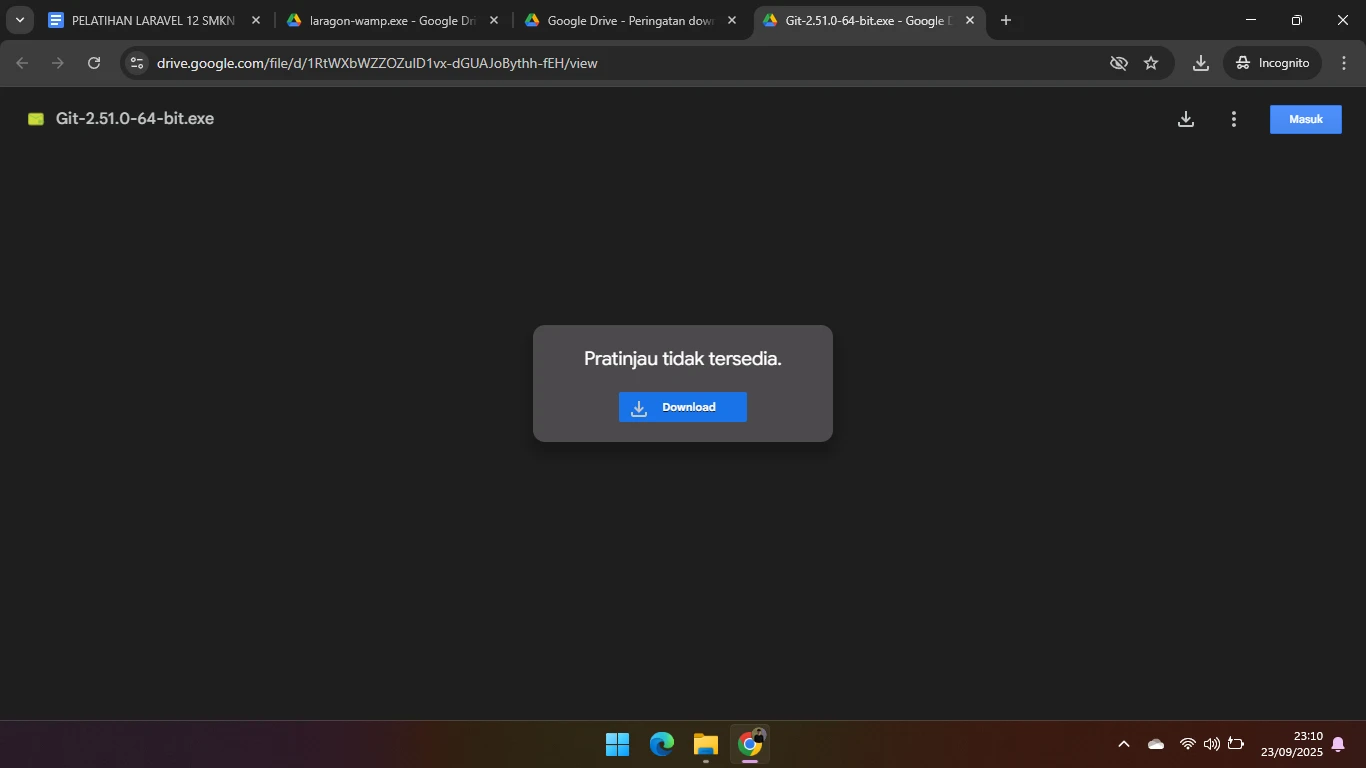Reload the current page

(x=94, y=63)
